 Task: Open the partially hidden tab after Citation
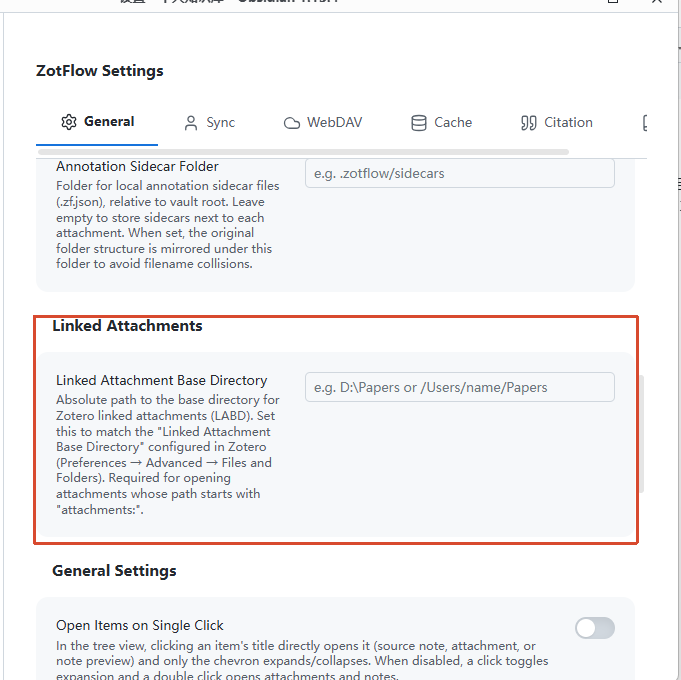(x=645, y=123)
